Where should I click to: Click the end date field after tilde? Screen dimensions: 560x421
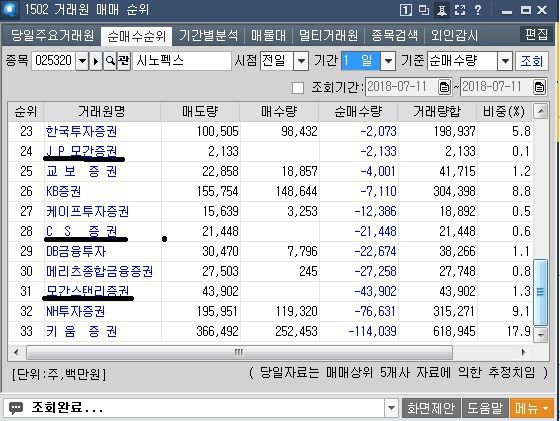click(x=496, y=87)
